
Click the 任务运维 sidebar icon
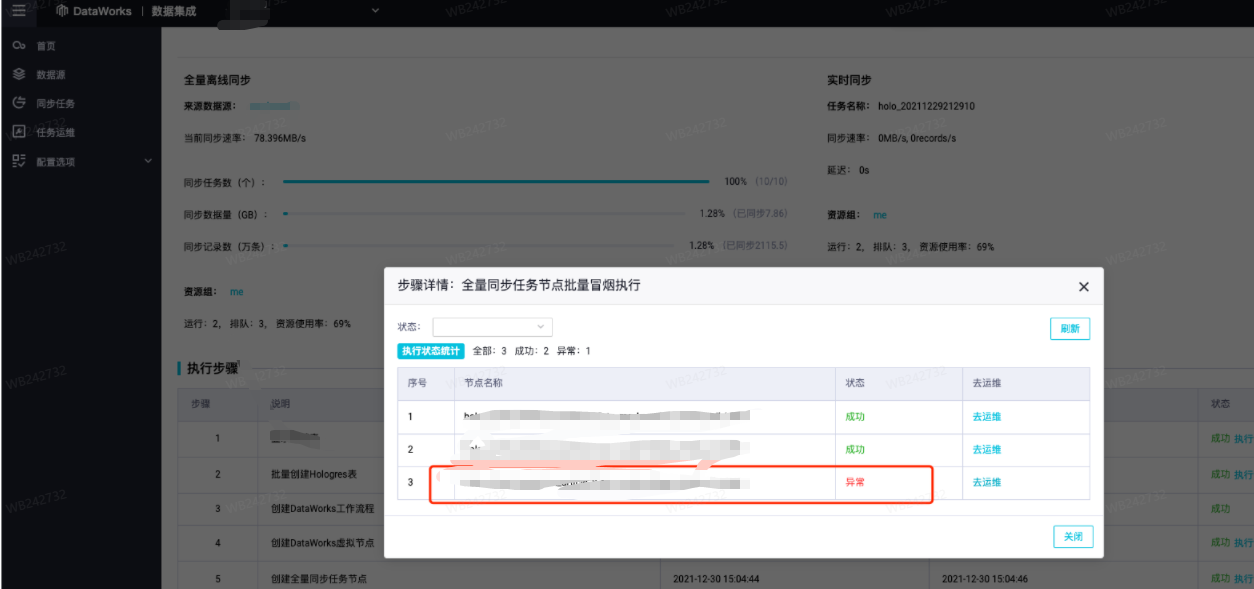19,132
